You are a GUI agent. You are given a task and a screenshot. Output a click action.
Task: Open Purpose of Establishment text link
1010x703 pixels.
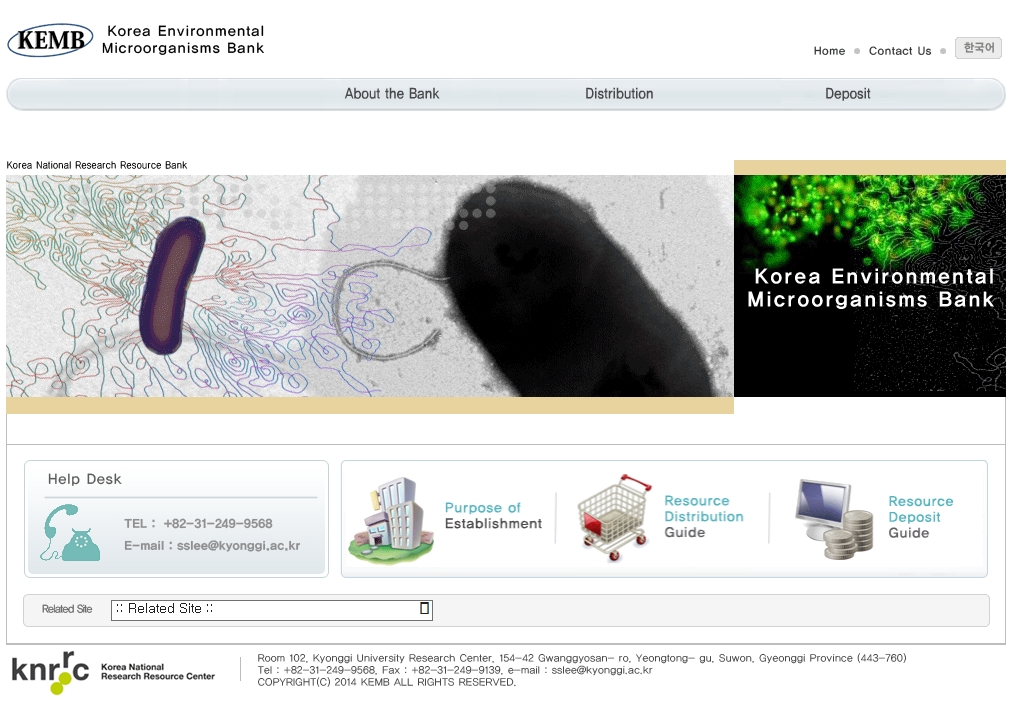[x=493, y=515]
